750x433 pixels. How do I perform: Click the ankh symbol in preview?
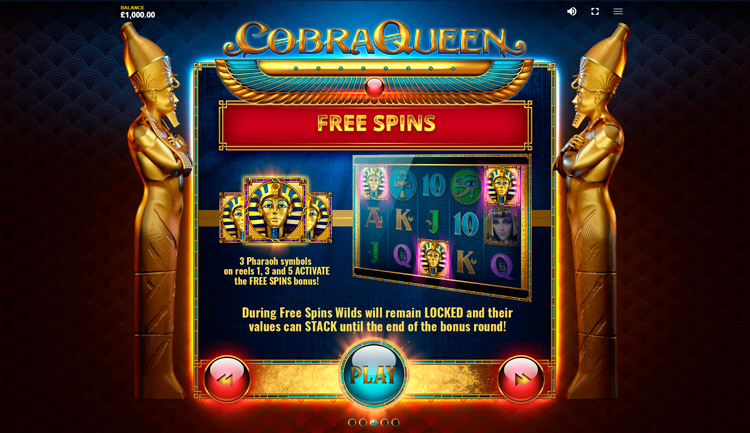[x=402, y=184]
